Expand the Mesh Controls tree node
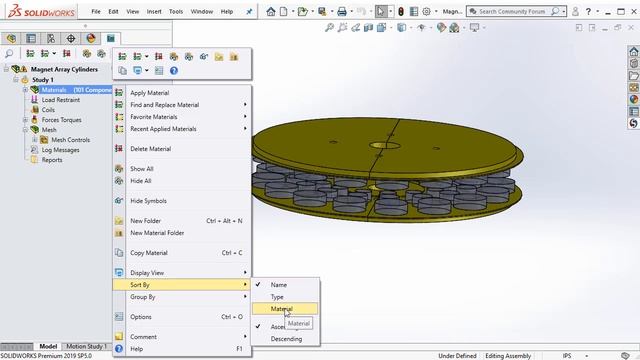Viewport: 640px width, 360px height. [x=35, y=140]
